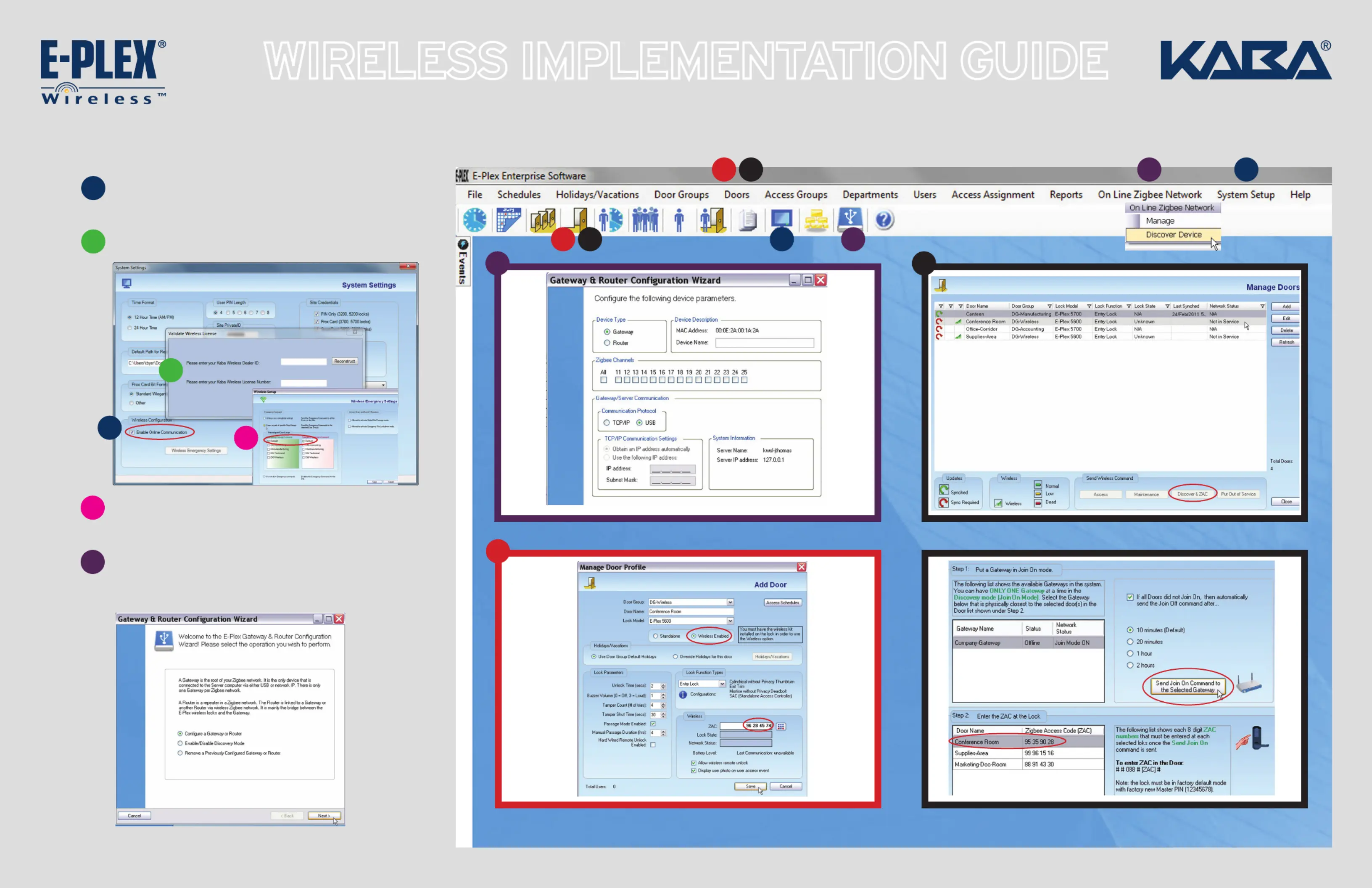
Task: Toggle Allow wireless remote unlock checkbox
Action: tap(694, 763)
